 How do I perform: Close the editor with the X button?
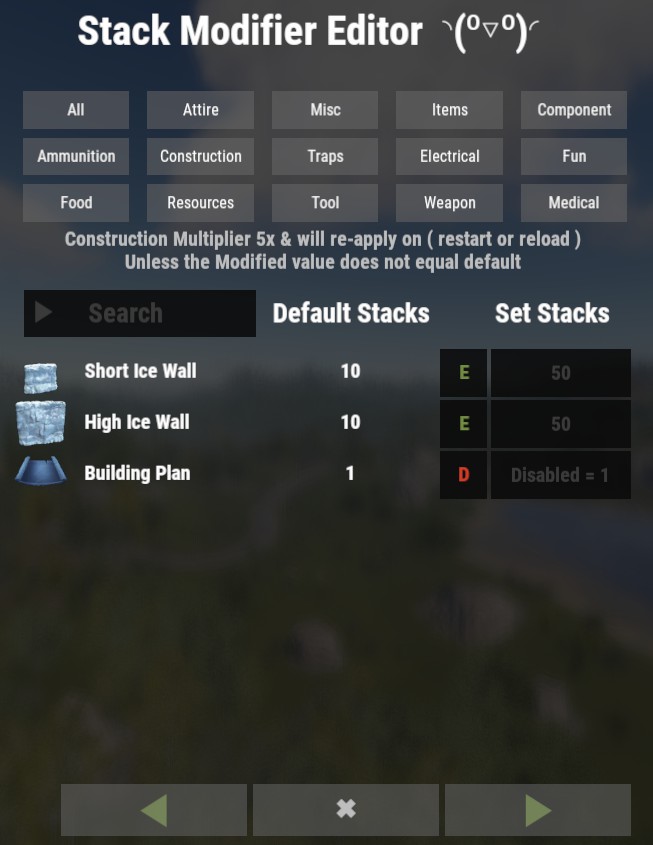point(346,809)
